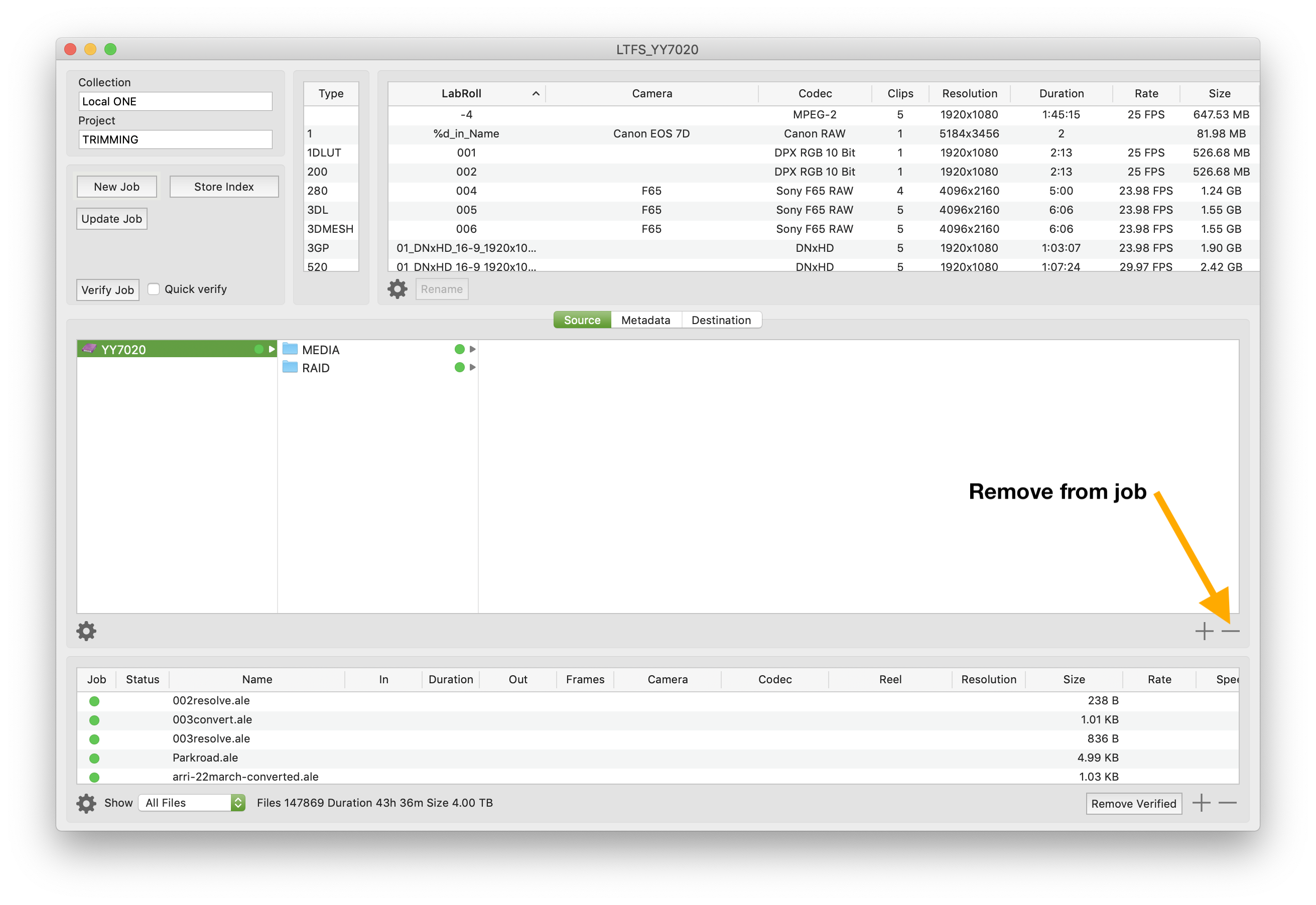Click green job dot for arri-22march-converted.ale
Viewport: 1316px width, 905px height.
94,778
